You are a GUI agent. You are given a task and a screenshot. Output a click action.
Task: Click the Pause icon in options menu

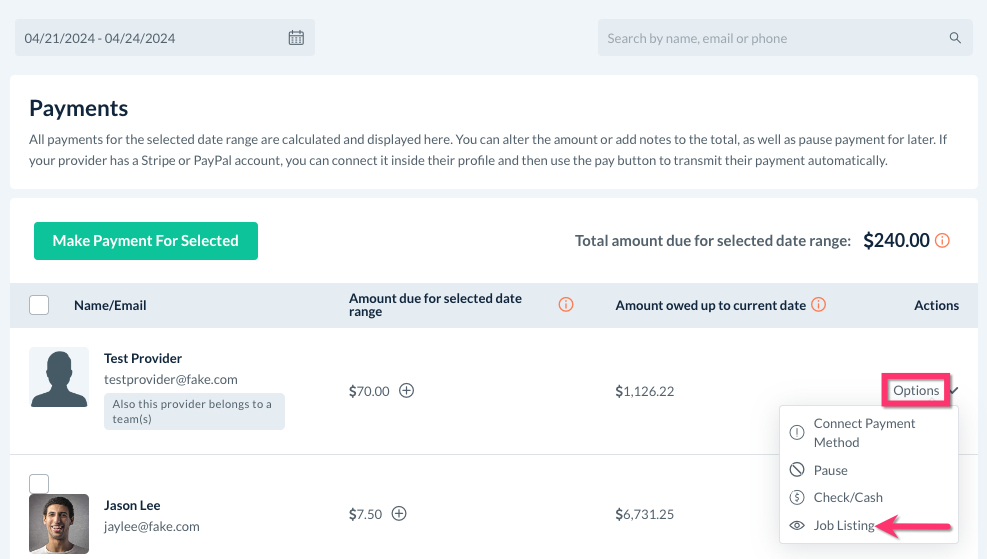tap(797, 470)
